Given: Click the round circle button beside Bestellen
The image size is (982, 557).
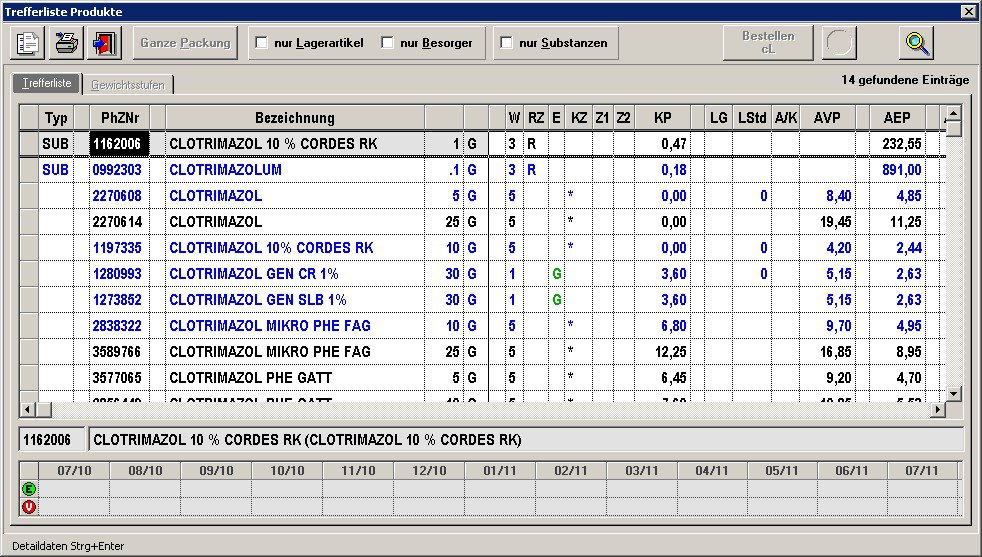Looking at the screenshot, I should coord(839,43).
